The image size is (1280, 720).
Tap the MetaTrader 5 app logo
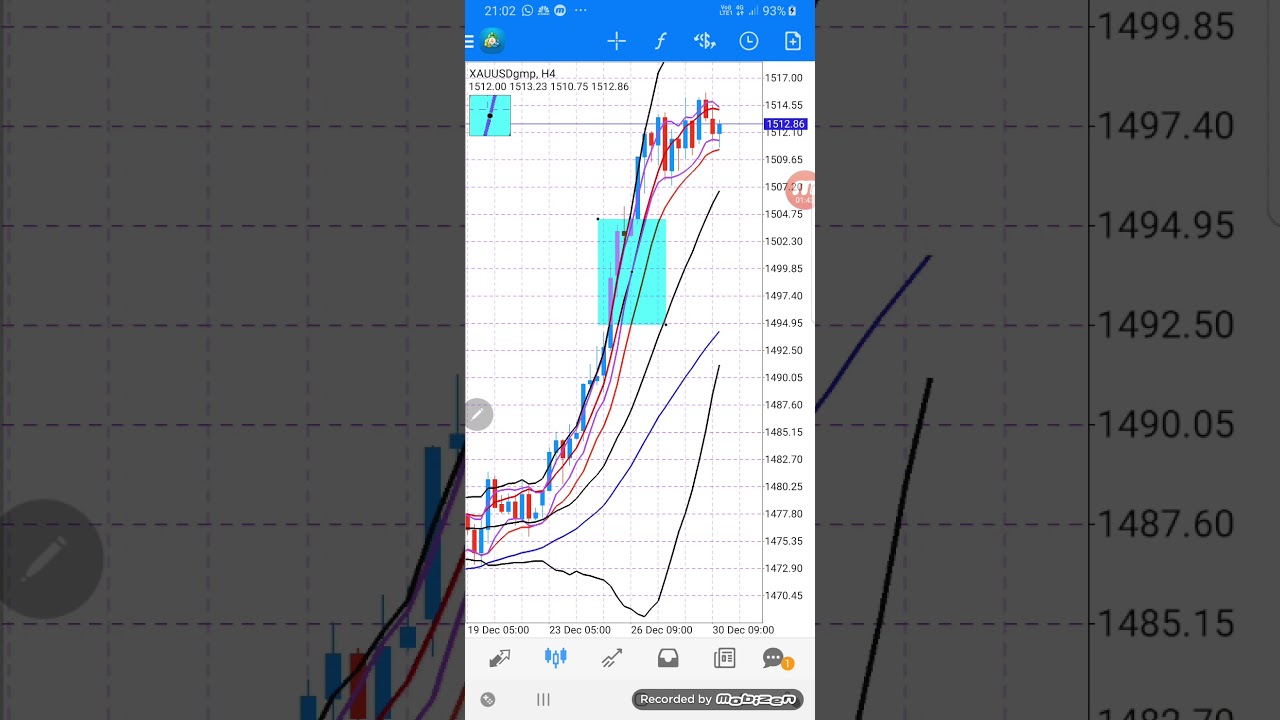click(x=491, y=41)
